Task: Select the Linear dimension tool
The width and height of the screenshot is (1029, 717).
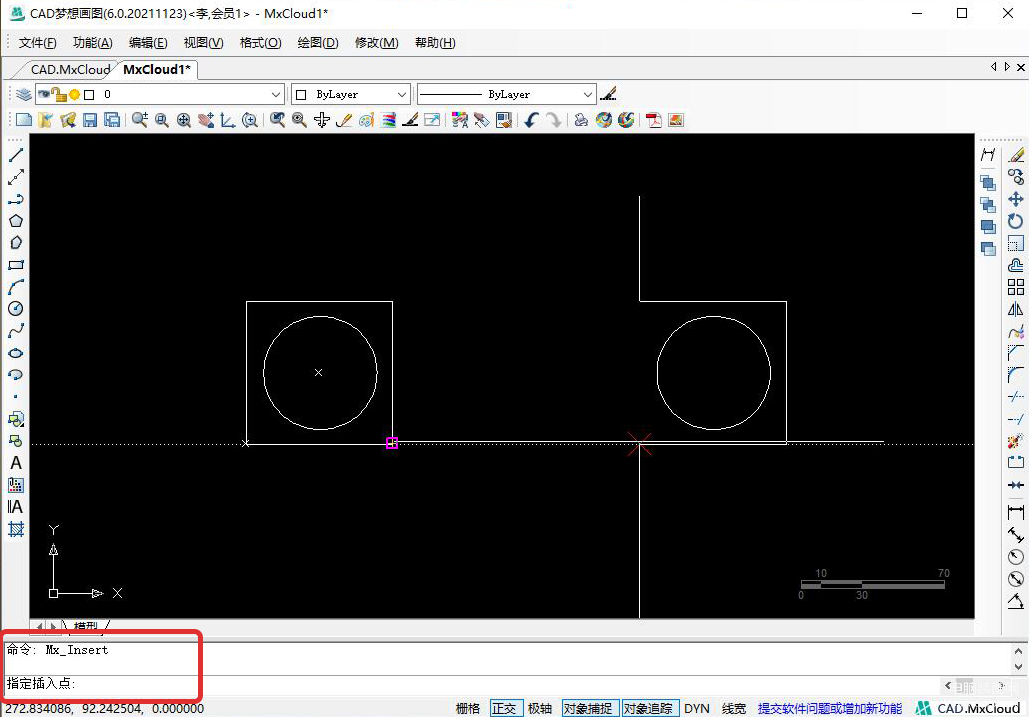Action: pyautogui.click(x=1016, y=512)
